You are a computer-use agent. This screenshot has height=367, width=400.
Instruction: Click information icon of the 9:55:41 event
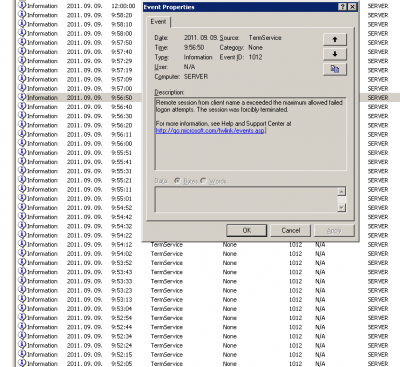pyautogui.click(x=22, y=161)
